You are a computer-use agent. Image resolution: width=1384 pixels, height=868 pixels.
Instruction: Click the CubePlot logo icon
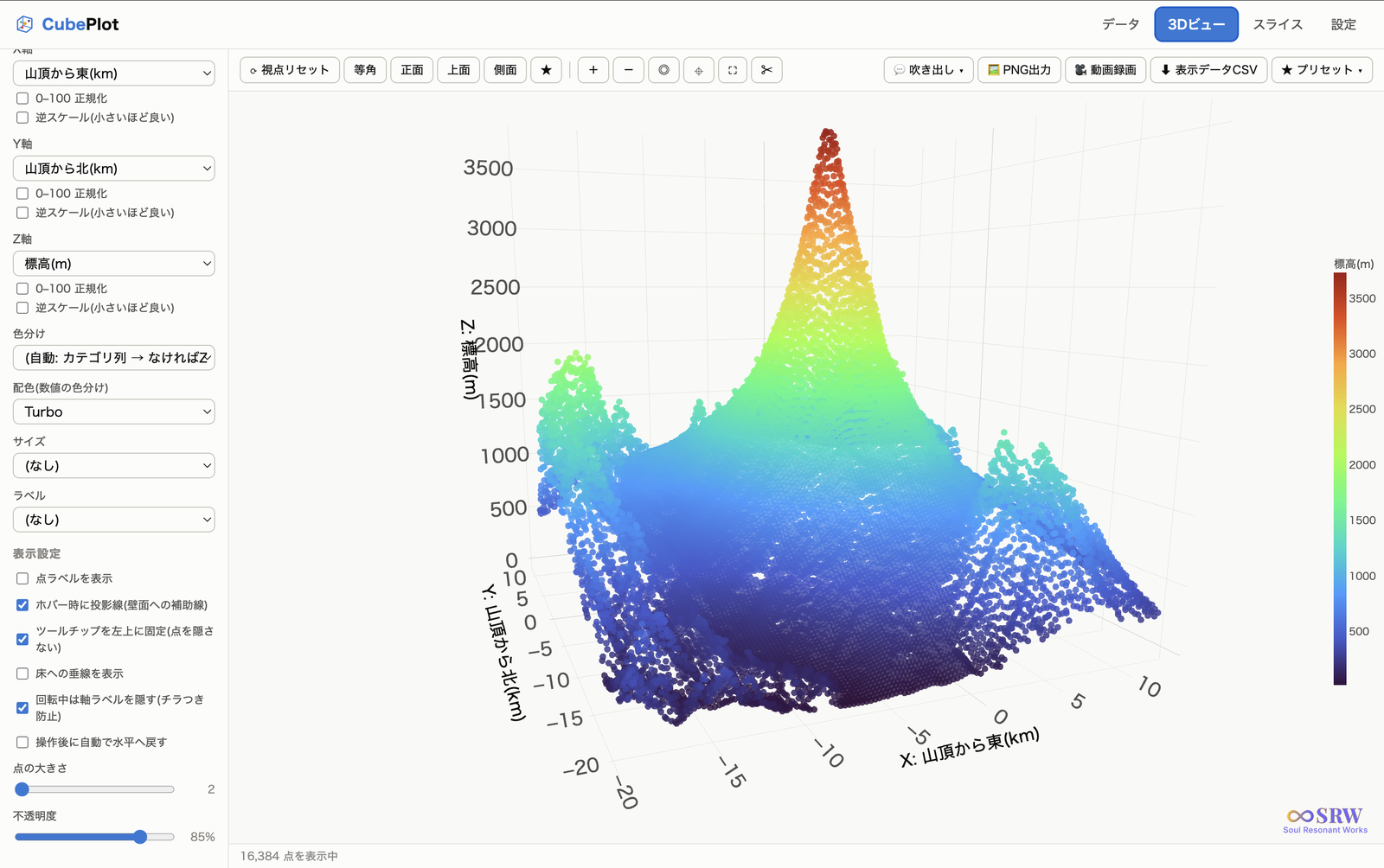pyautogui.click(x=25, y=24)
